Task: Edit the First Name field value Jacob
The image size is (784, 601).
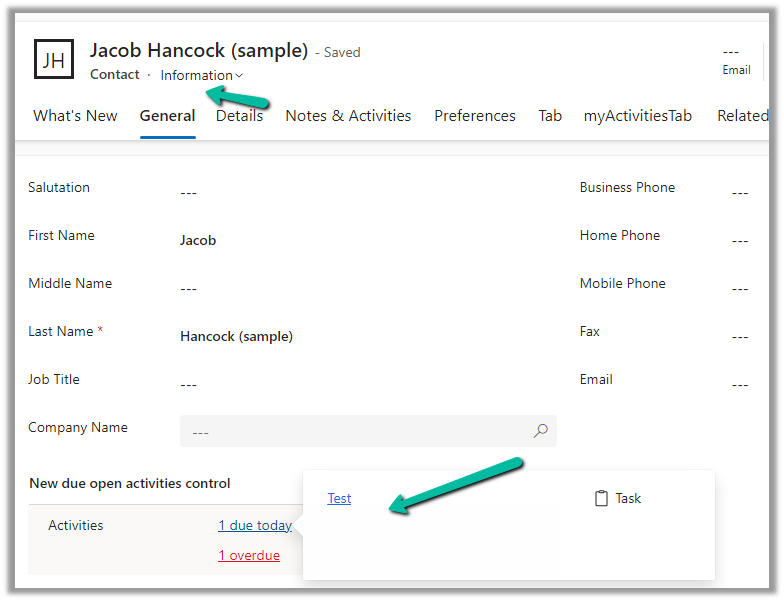Action: click(x=198, y=240)
